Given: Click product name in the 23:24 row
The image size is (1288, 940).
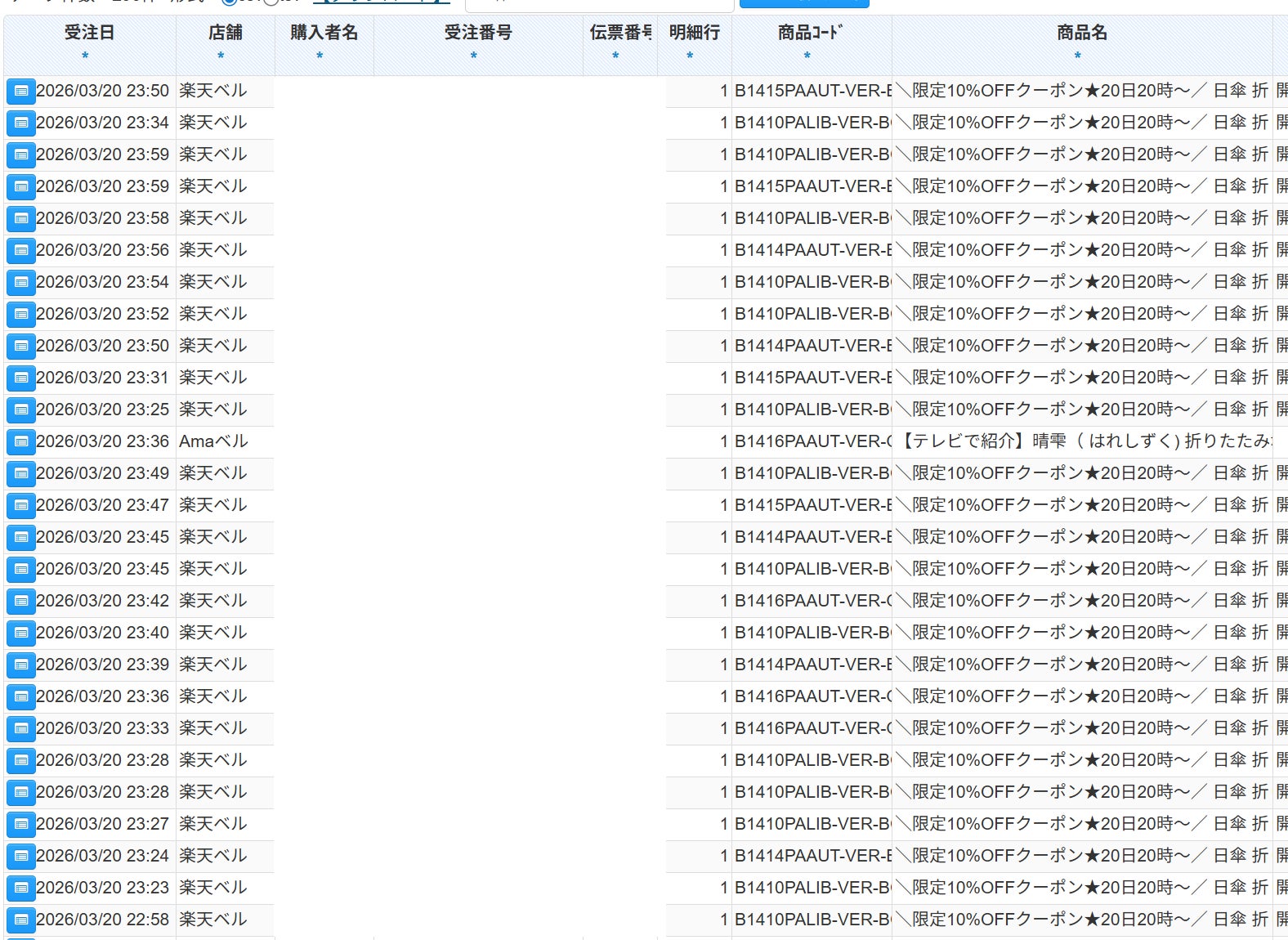Looking at the screenshot, I should [1082, 856].
